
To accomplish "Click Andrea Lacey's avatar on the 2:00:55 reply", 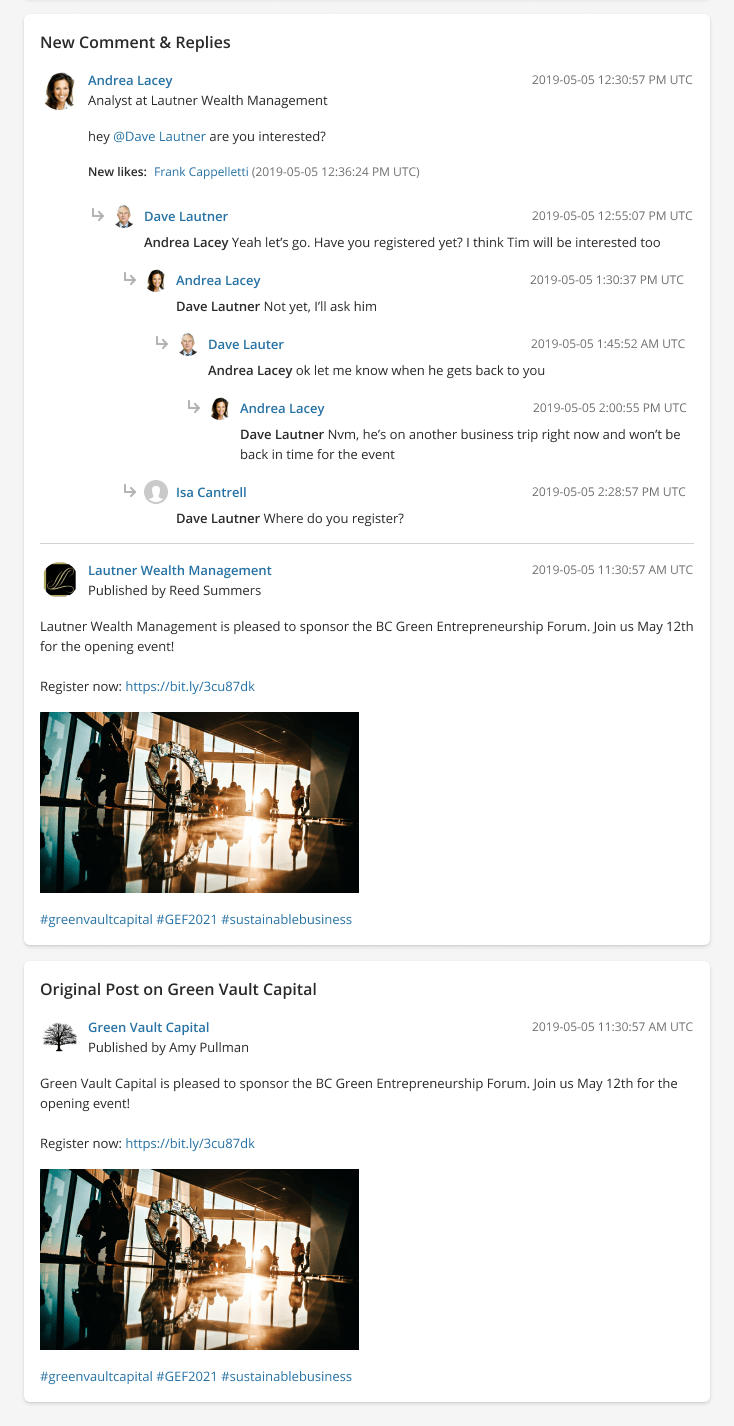I will 220,408.
